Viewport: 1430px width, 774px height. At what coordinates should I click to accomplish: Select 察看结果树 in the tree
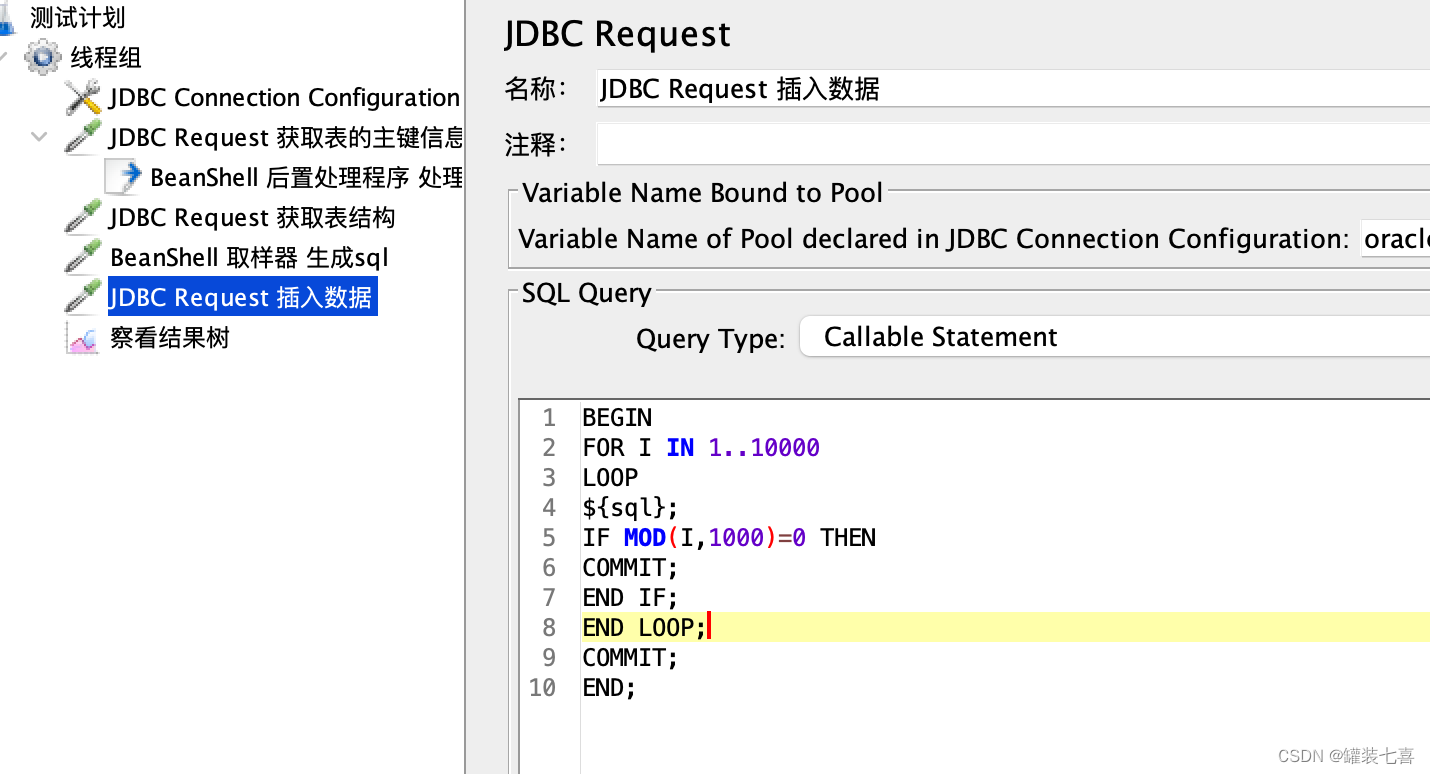tap(170, 338)
